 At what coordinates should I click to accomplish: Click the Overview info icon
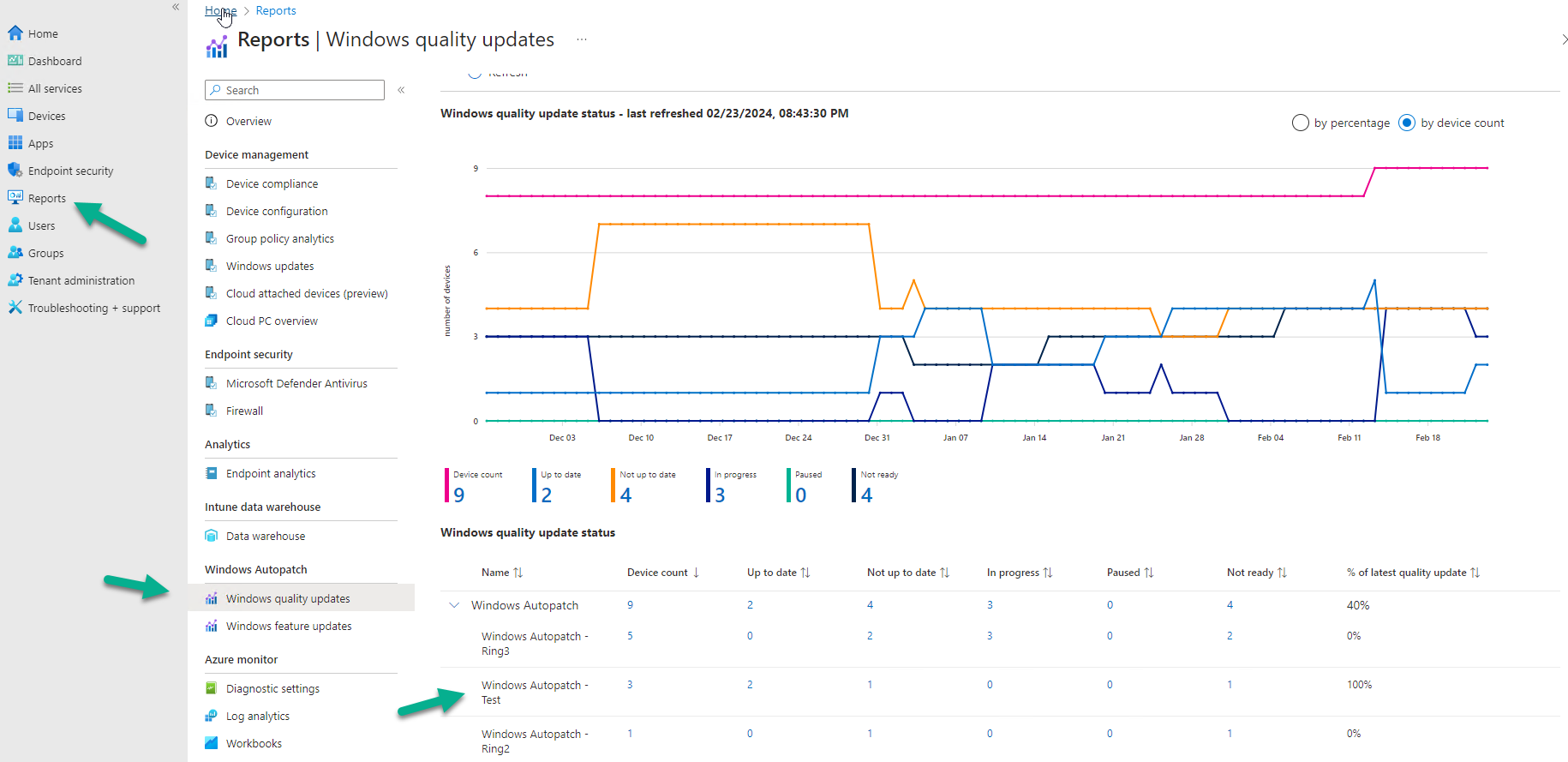point(212,121)
